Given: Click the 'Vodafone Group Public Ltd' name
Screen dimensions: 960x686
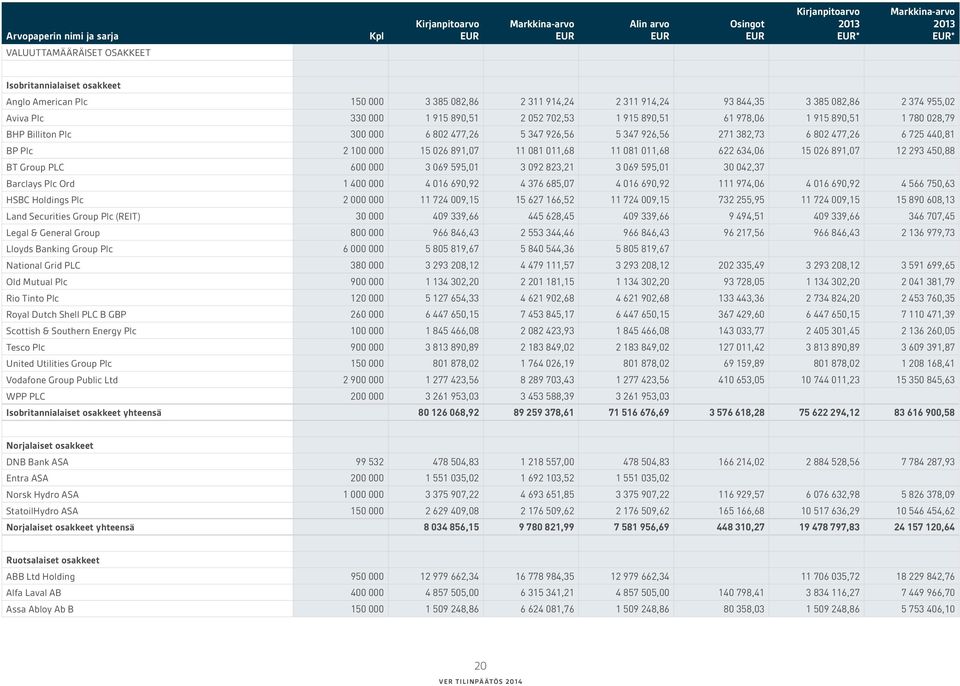Looking at the screenshot, I should click(x=62, y=380).
